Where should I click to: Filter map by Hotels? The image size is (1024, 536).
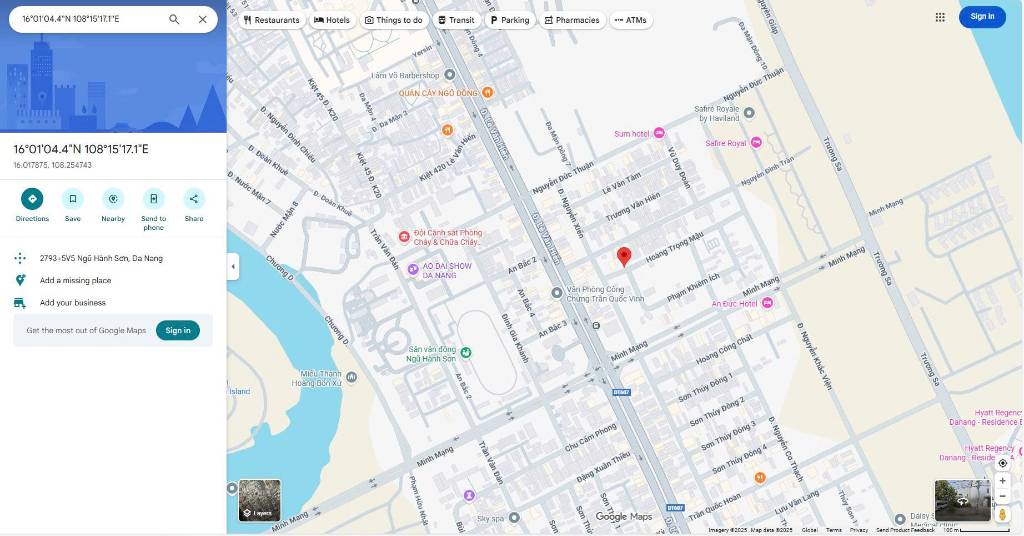(x=332, y=20)
